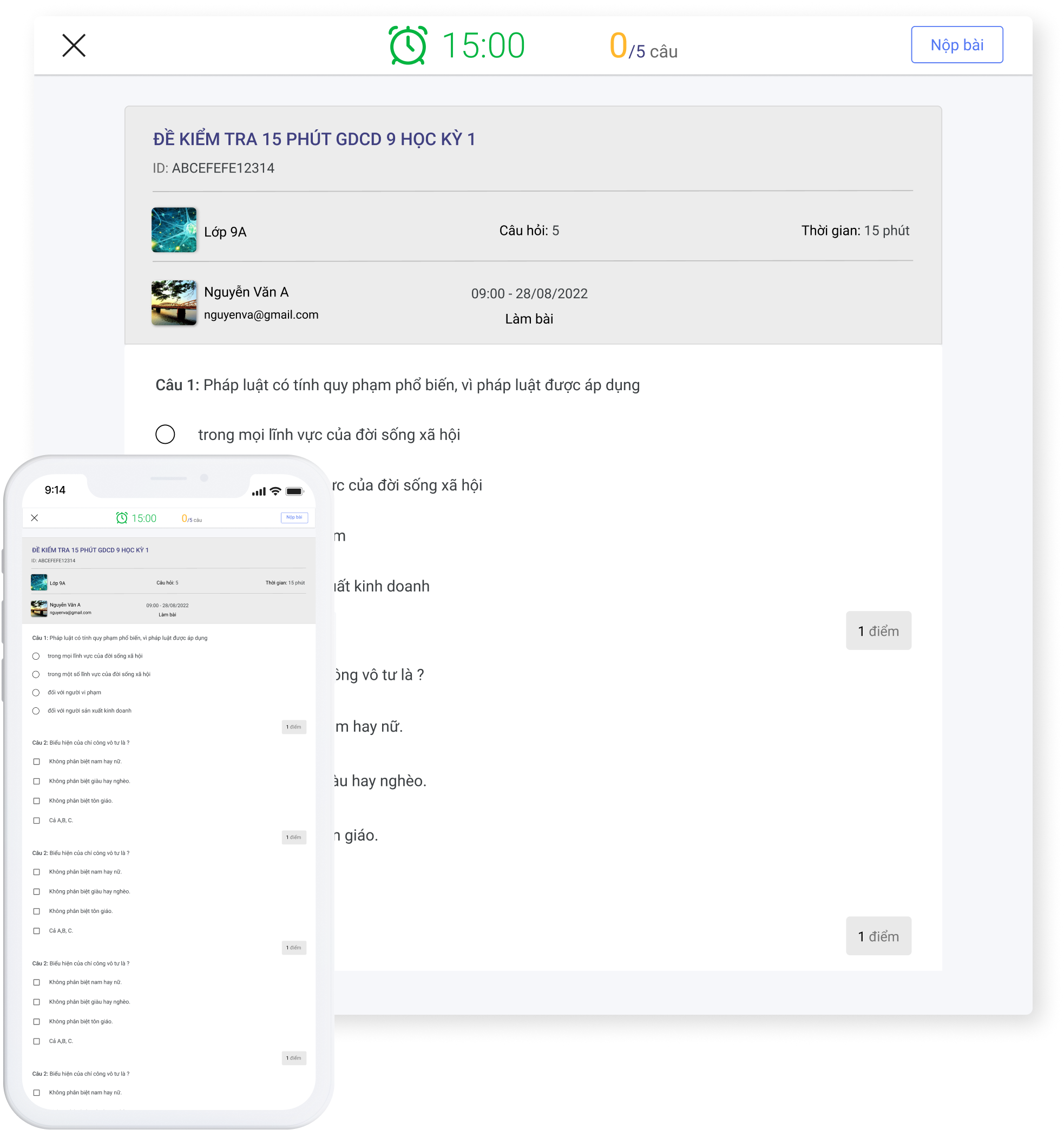Click Nguyễn Văn A bridge avatar photo
This screenshot has height=1130, width=1064.
174,303
